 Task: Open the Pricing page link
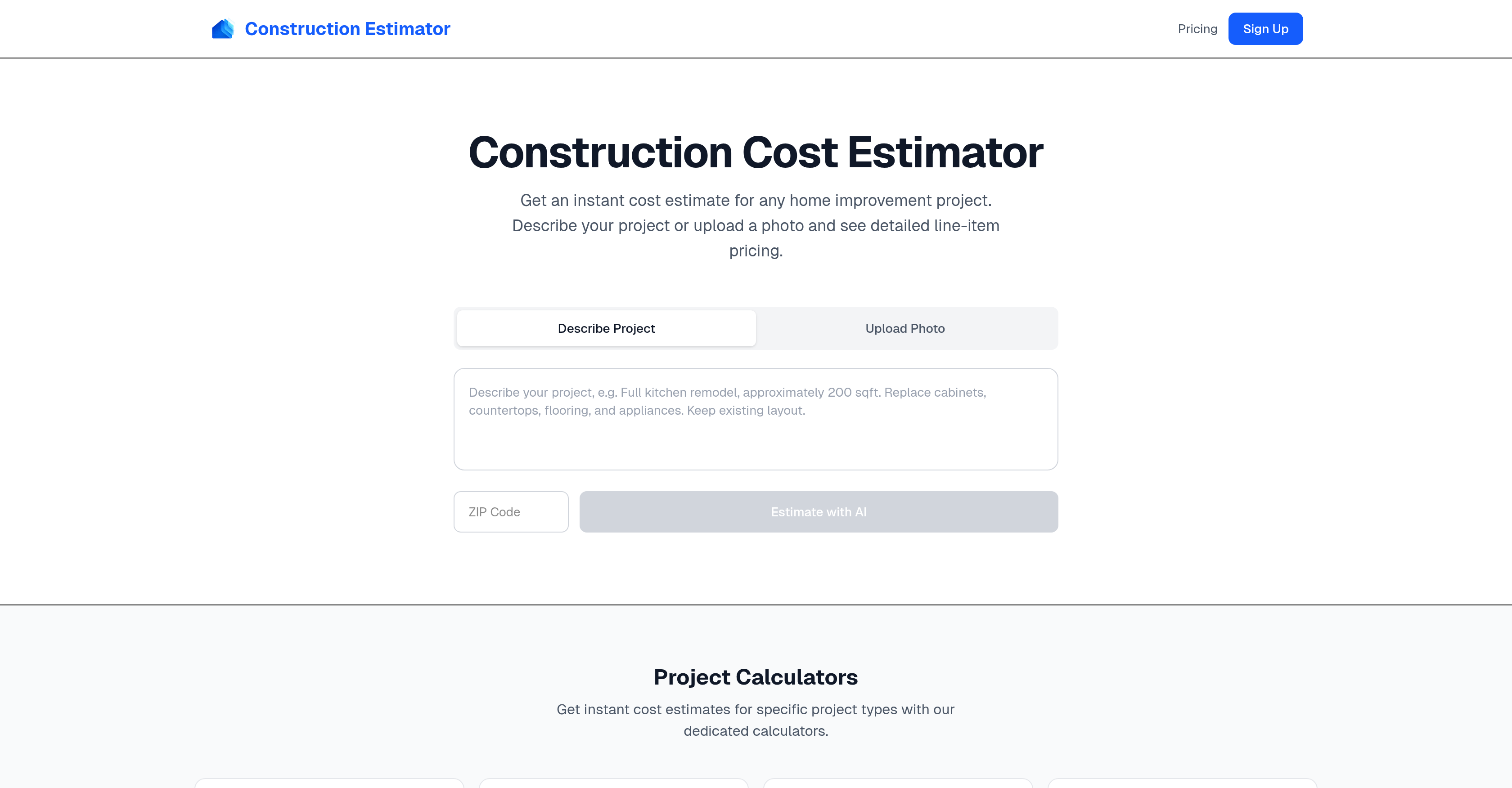click(x=1197, y=29)
